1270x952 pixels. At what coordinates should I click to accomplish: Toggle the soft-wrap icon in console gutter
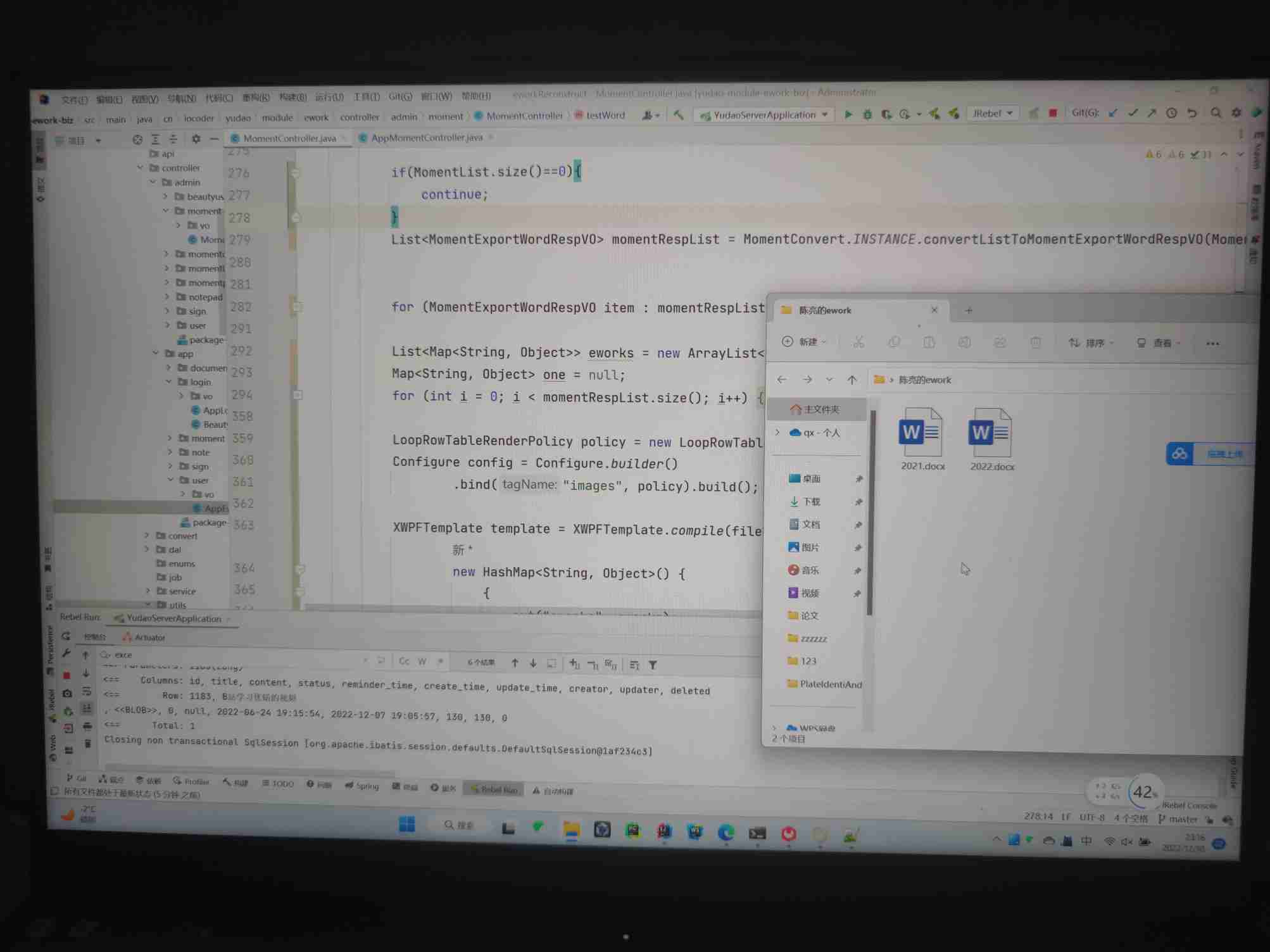[x=87, y=691]
